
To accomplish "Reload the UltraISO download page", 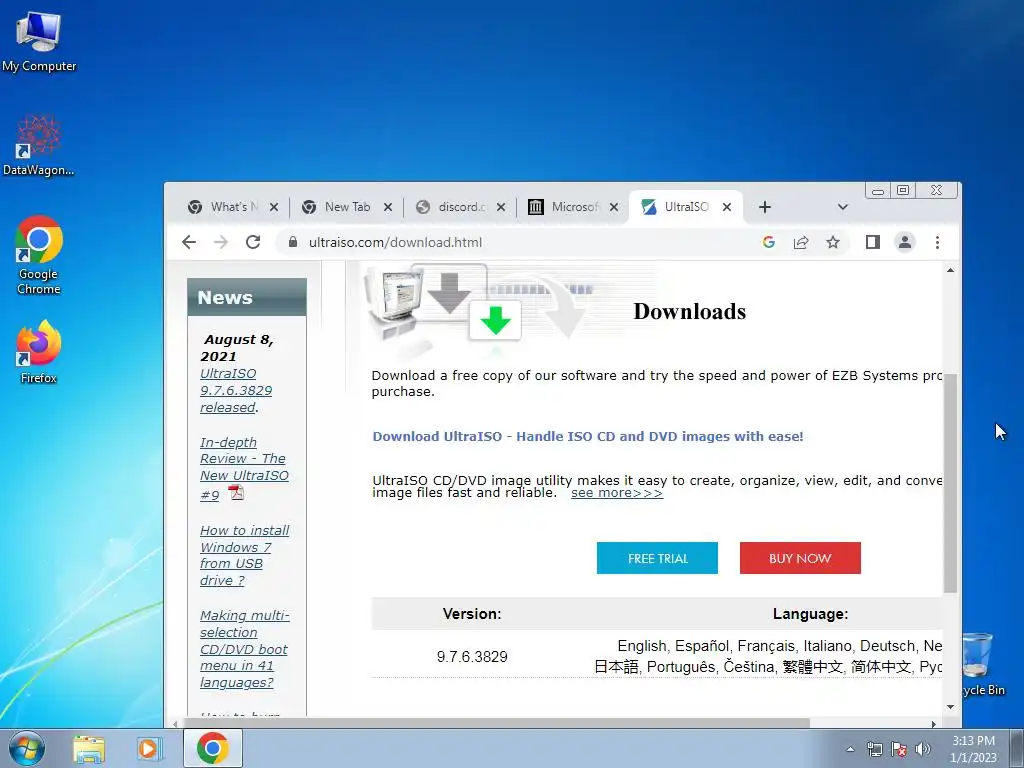I will tap(253, 242).
